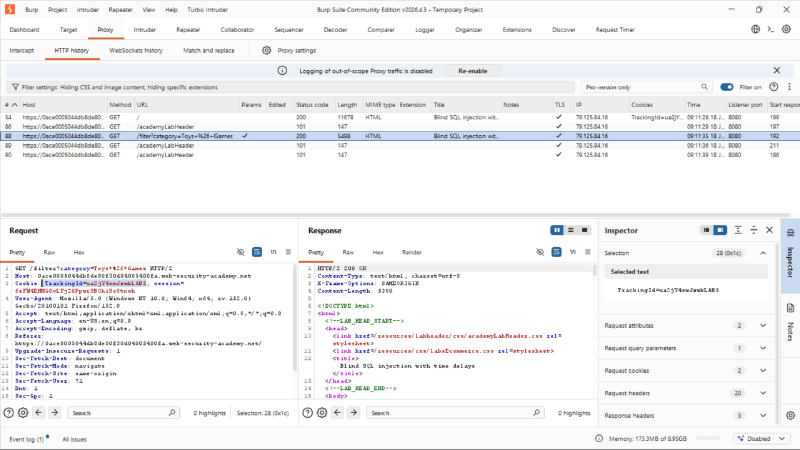The height and width of the screenshot is (450, 800).
Task: Select stacked vertical request/response layout
Action: point(571,230)
